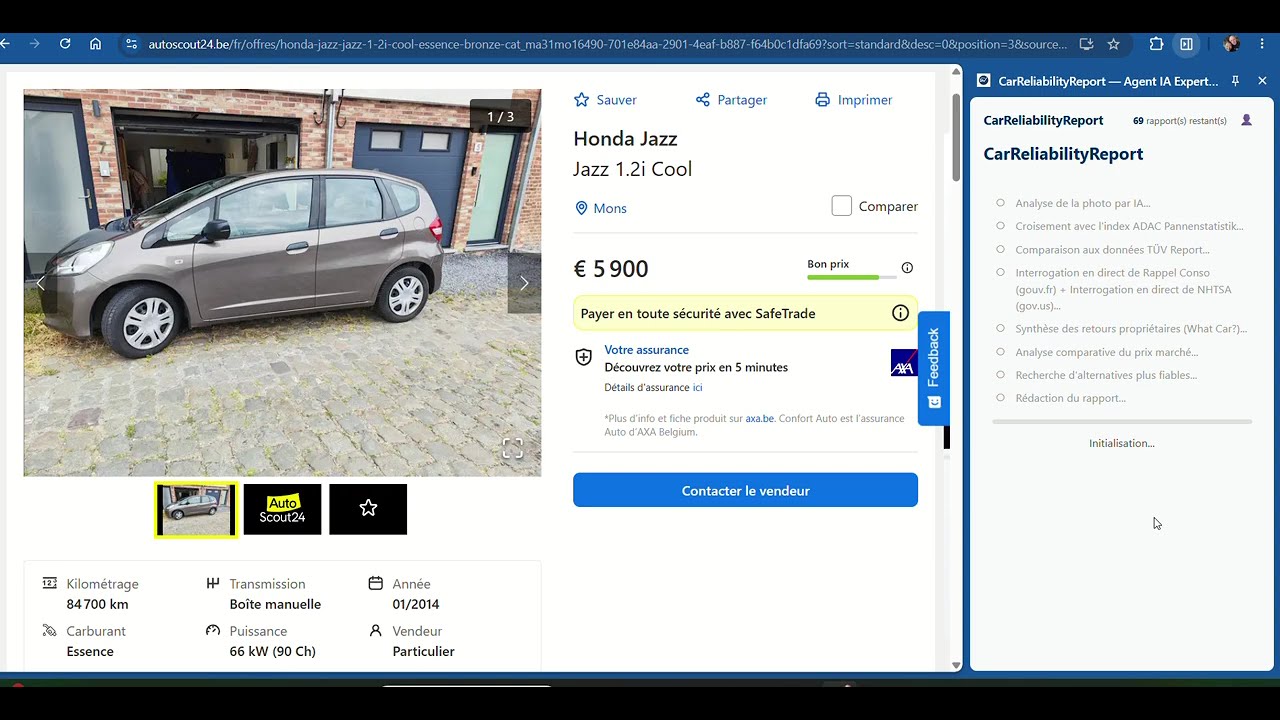Click the '84 700 km' mileage value
Screen dimensions: 1280x720
[97, 604]
